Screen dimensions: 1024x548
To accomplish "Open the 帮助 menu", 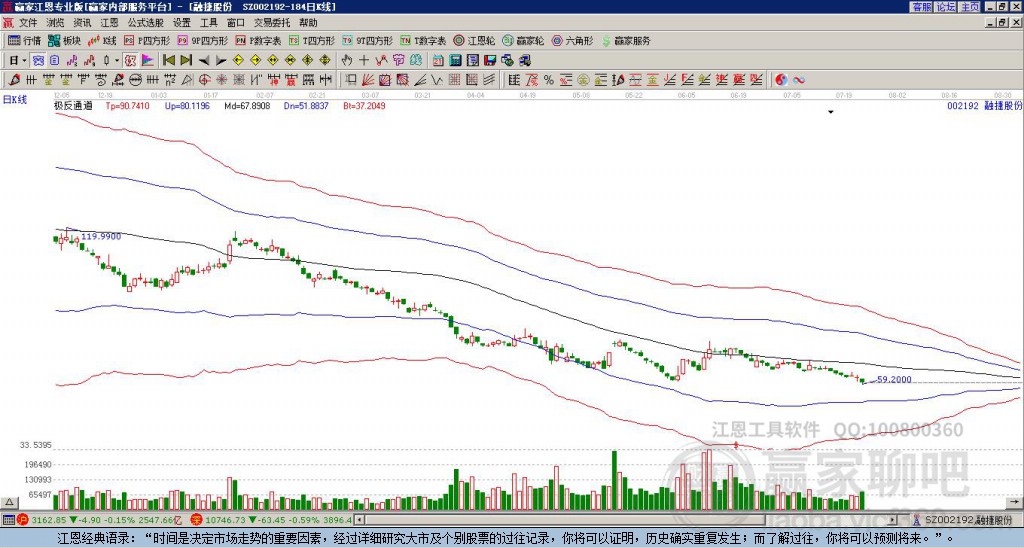I will coord(308,23).
